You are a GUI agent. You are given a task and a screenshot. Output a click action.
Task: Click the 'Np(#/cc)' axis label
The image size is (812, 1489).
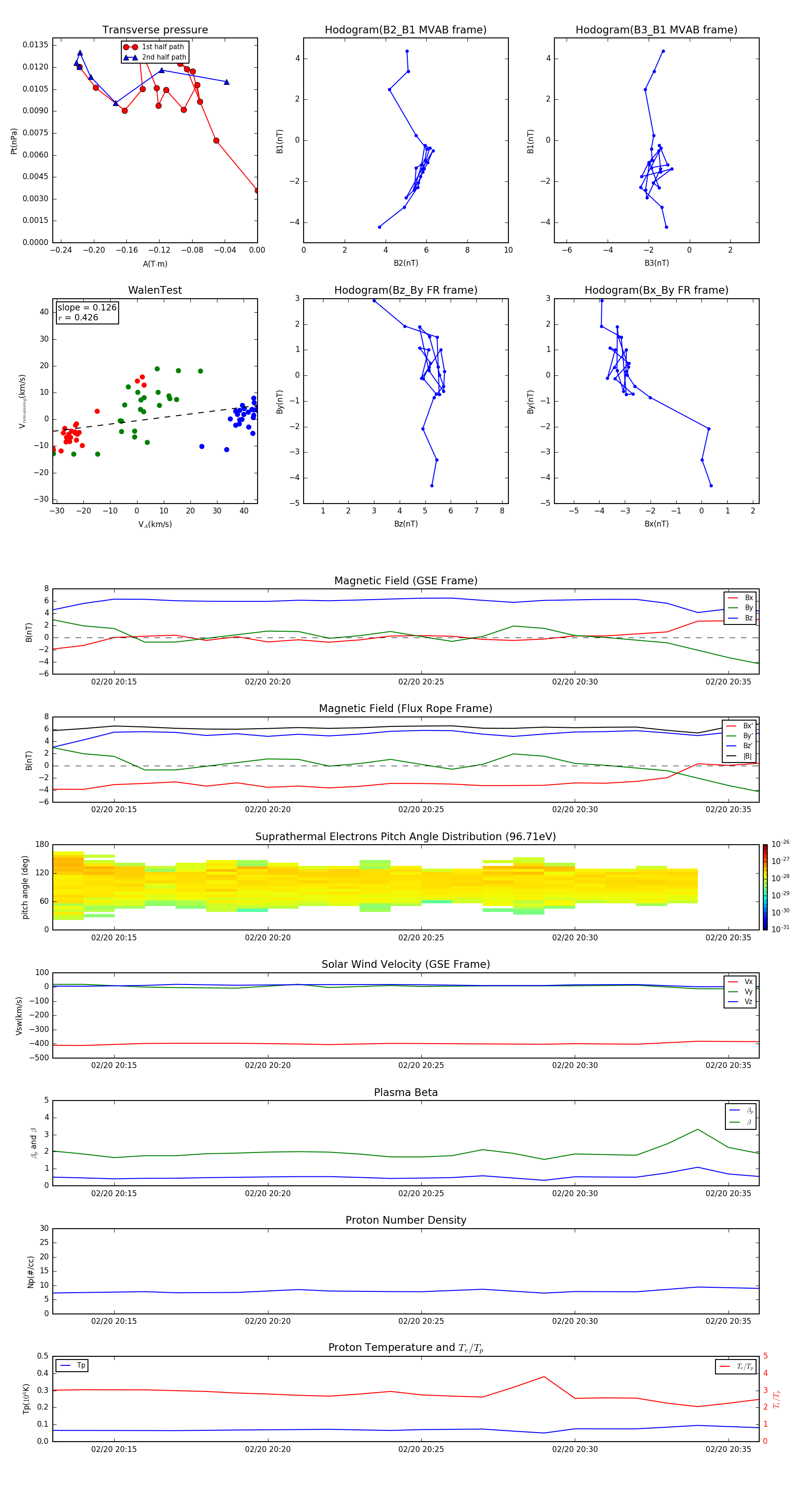pos(31,1272)
